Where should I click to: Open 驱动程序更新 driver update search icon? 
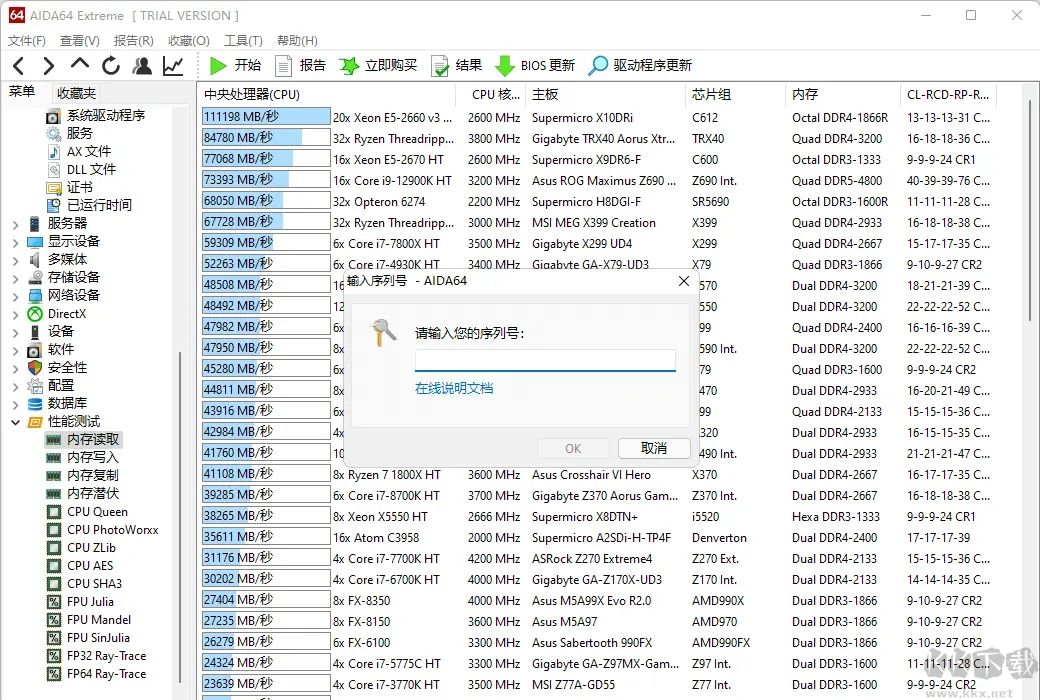coord(598,66)
